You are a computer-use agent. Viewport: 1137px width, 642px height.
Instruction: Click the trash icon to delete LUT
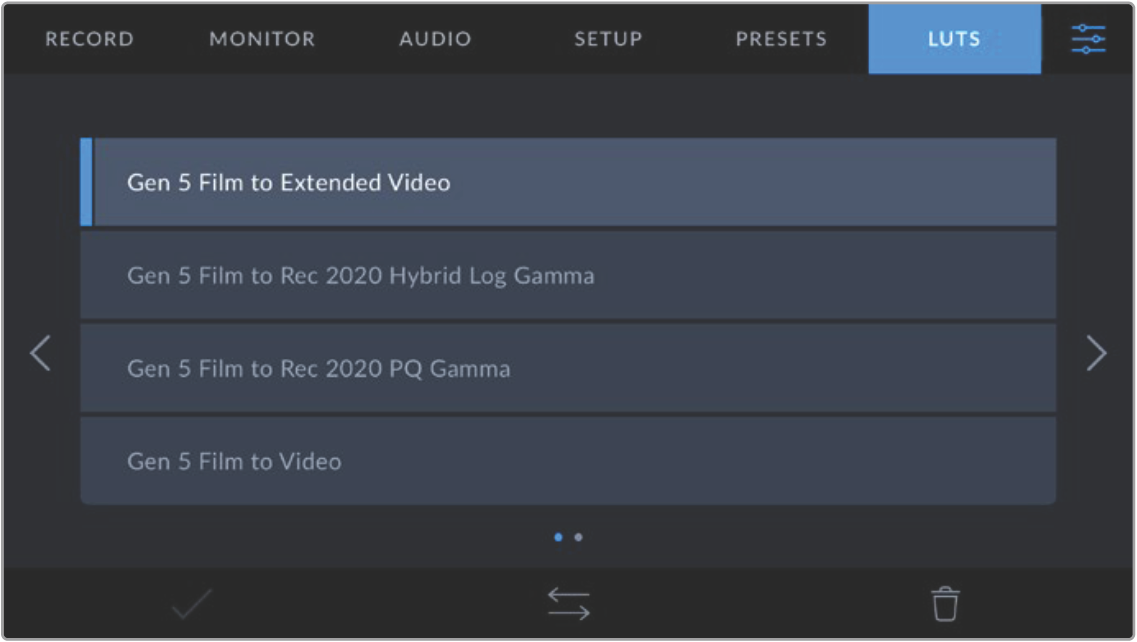coord(945,604)
